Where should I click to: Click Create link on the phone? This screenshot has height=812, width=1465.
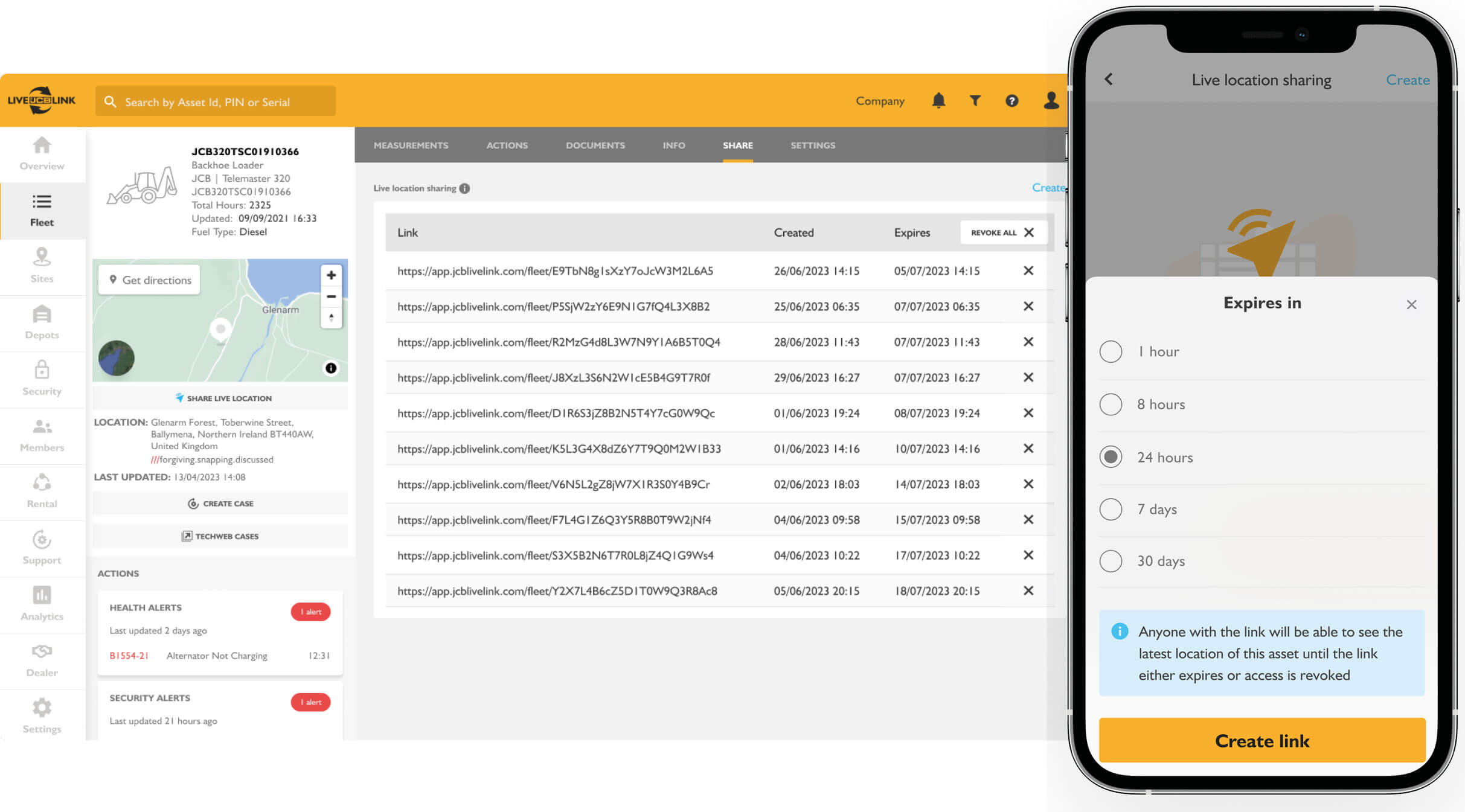[1261, 740]
